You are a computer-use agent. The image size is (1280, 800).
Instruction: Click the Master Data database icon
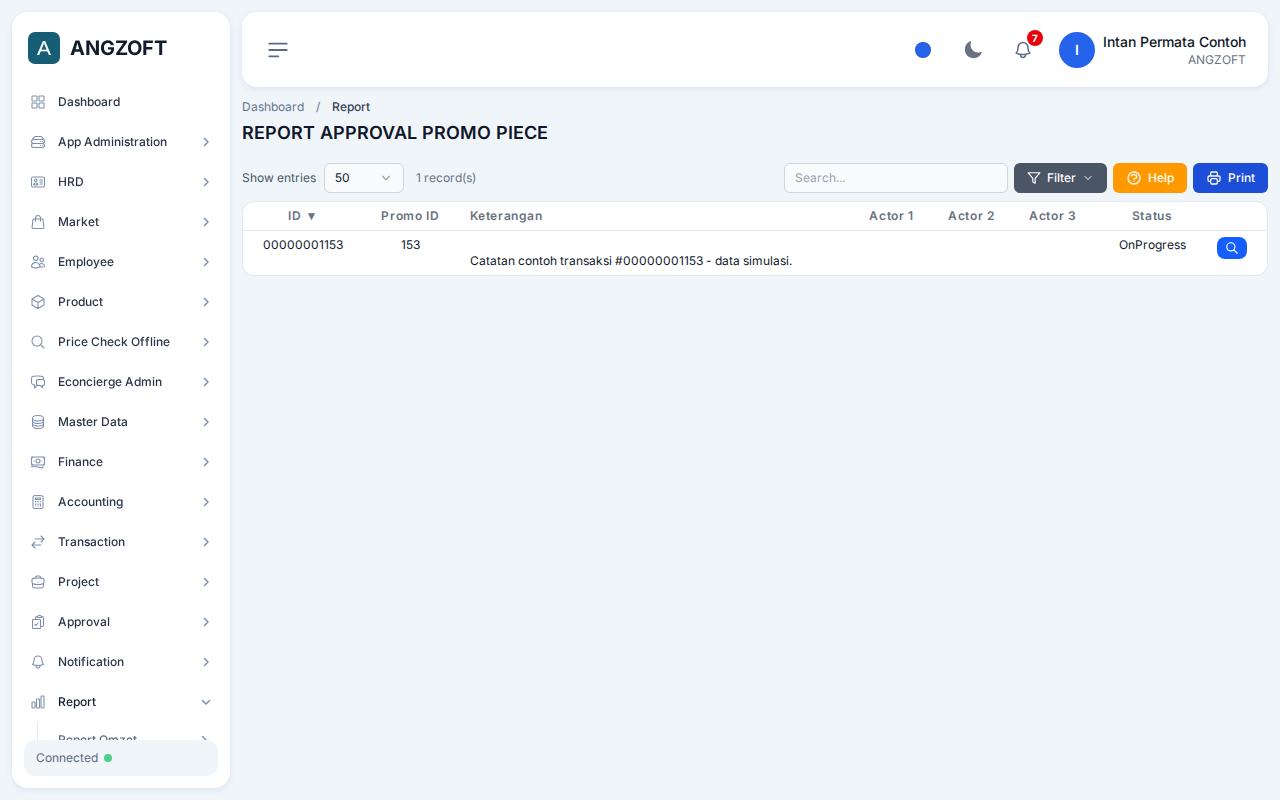coord(38,422)
